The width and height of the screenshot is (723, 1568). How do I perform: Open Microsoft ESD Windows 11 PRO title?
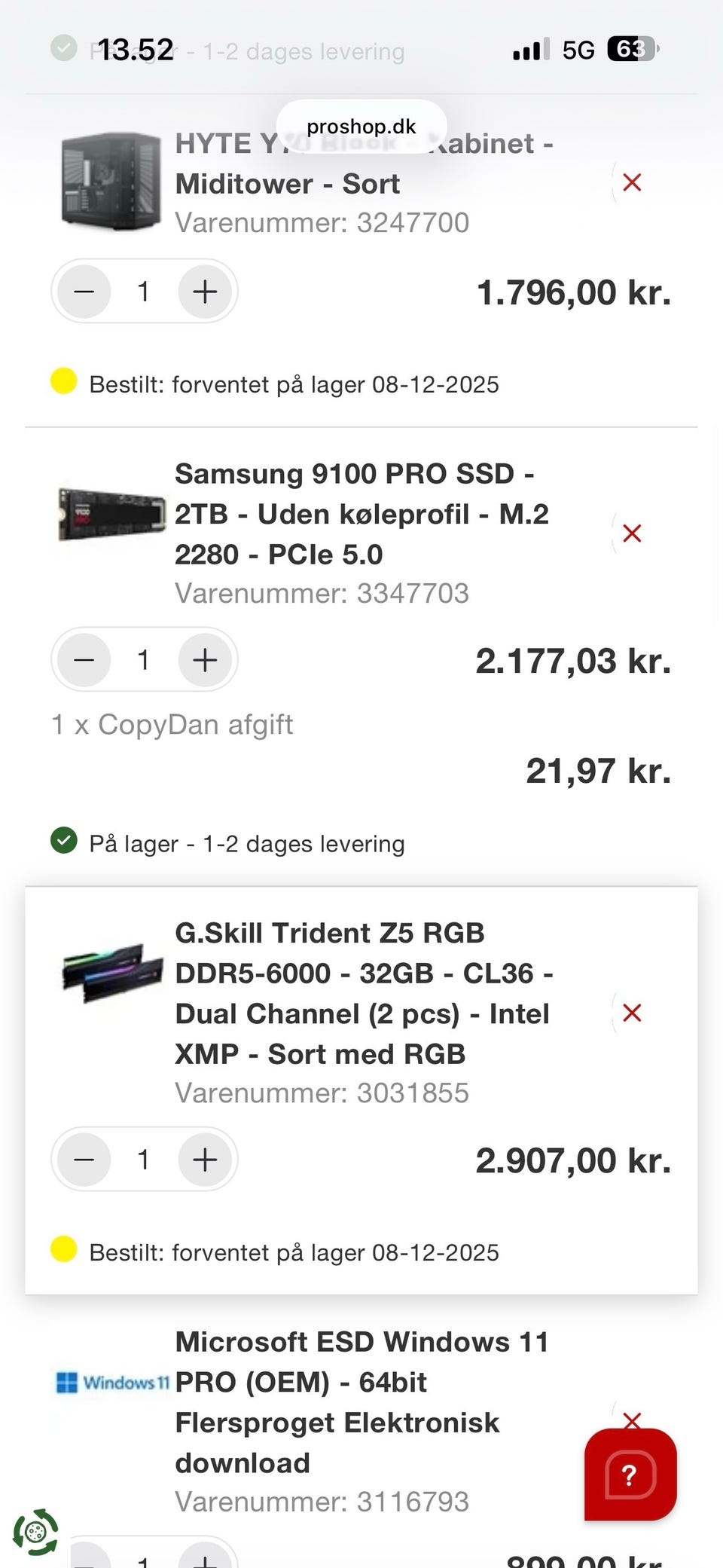(x=361, y=1402)
